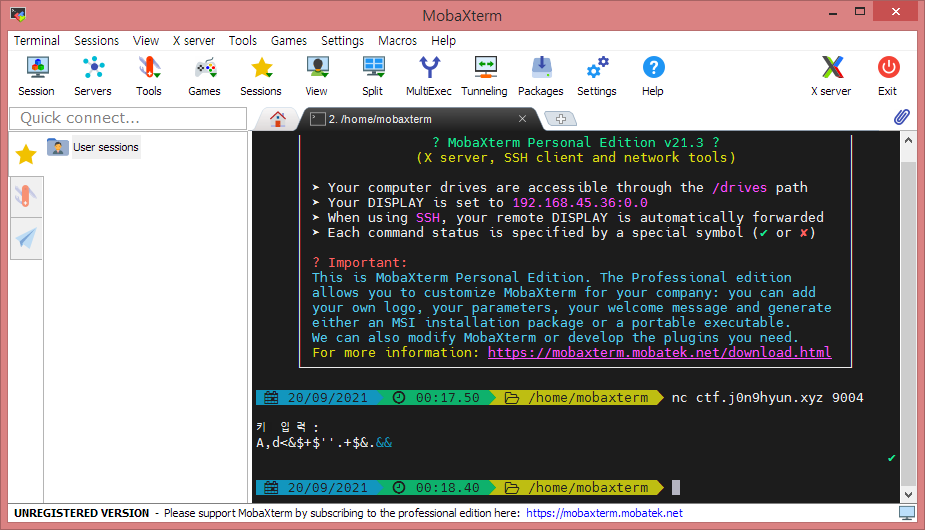Open the View menu in menu bar
The width and height of the screenshot is (925, 530).
click(x=146, y=41)
